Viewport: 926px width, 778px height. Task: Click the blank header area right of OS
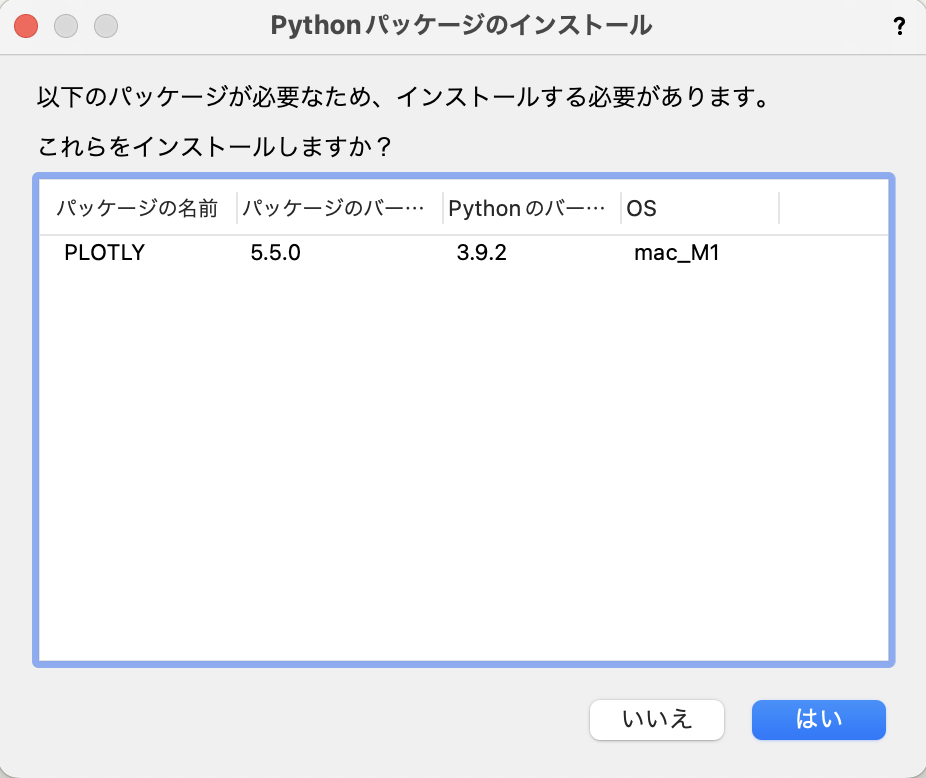tap(832, 209)
